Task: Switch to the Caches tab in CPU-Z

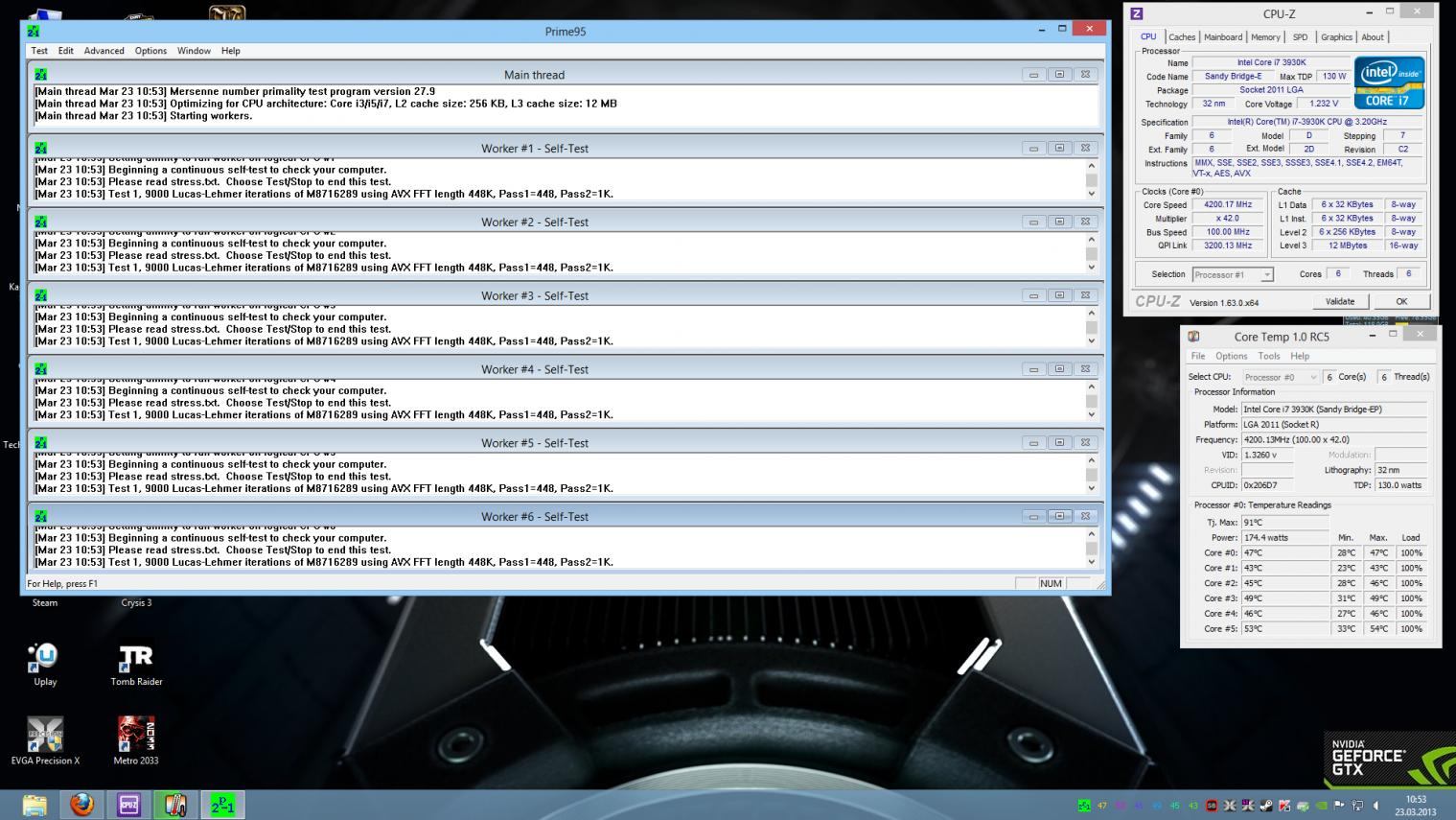Action: (x=1182, y=37)
